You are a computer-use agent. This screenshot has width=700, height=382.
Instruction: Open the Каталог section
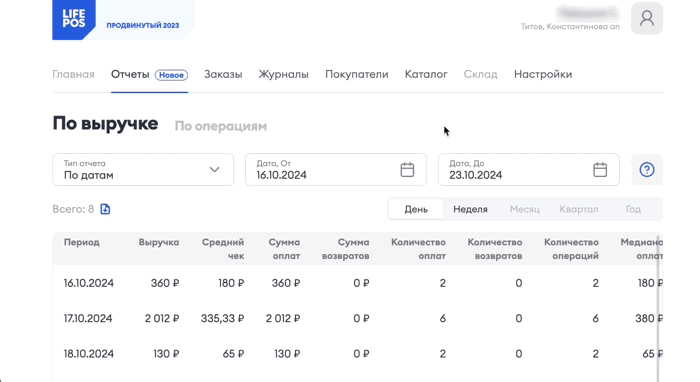(x=426, y=75)
